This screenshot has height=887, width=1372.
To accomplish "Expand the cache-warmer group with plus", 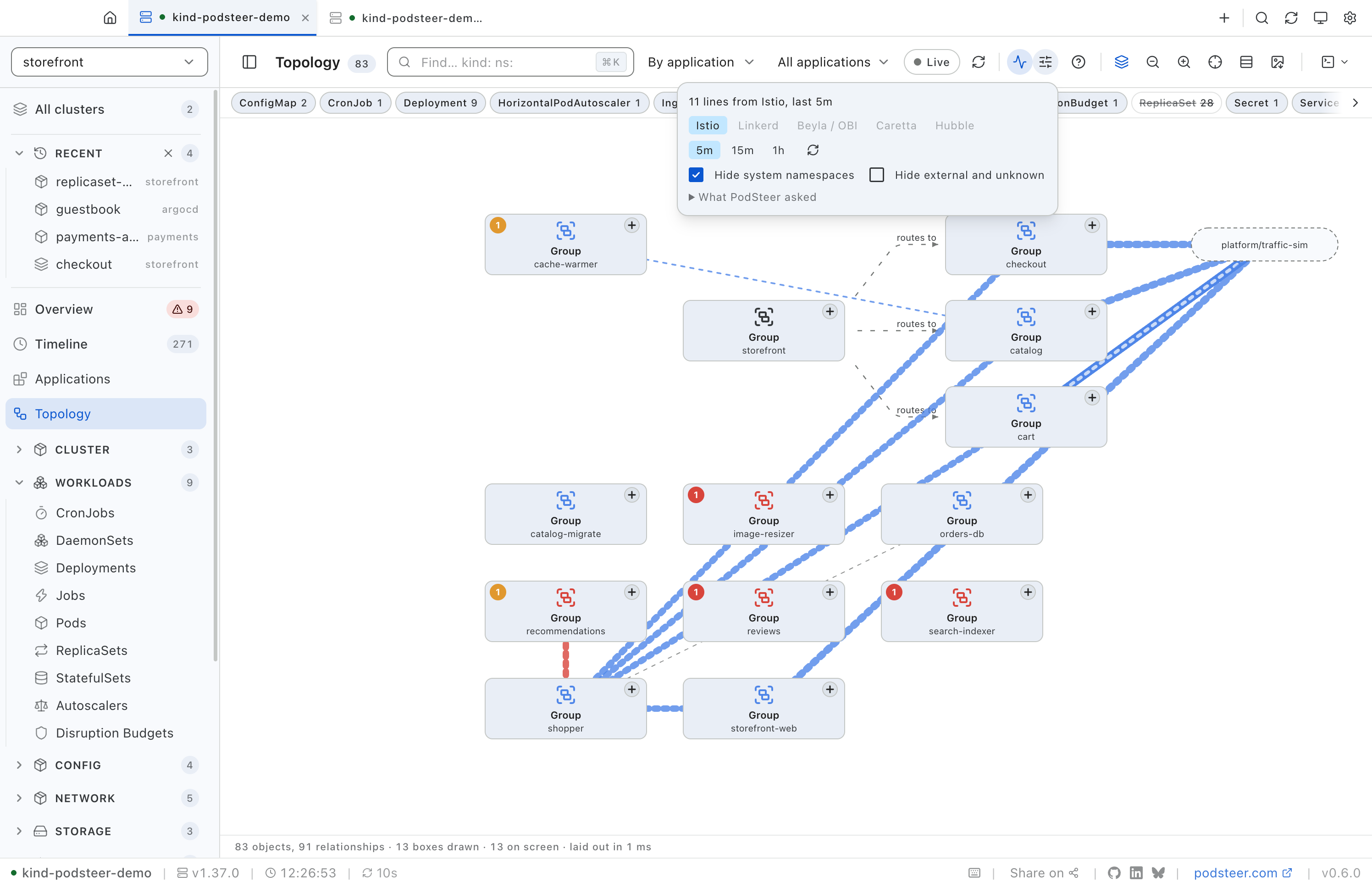I will 631,225.
